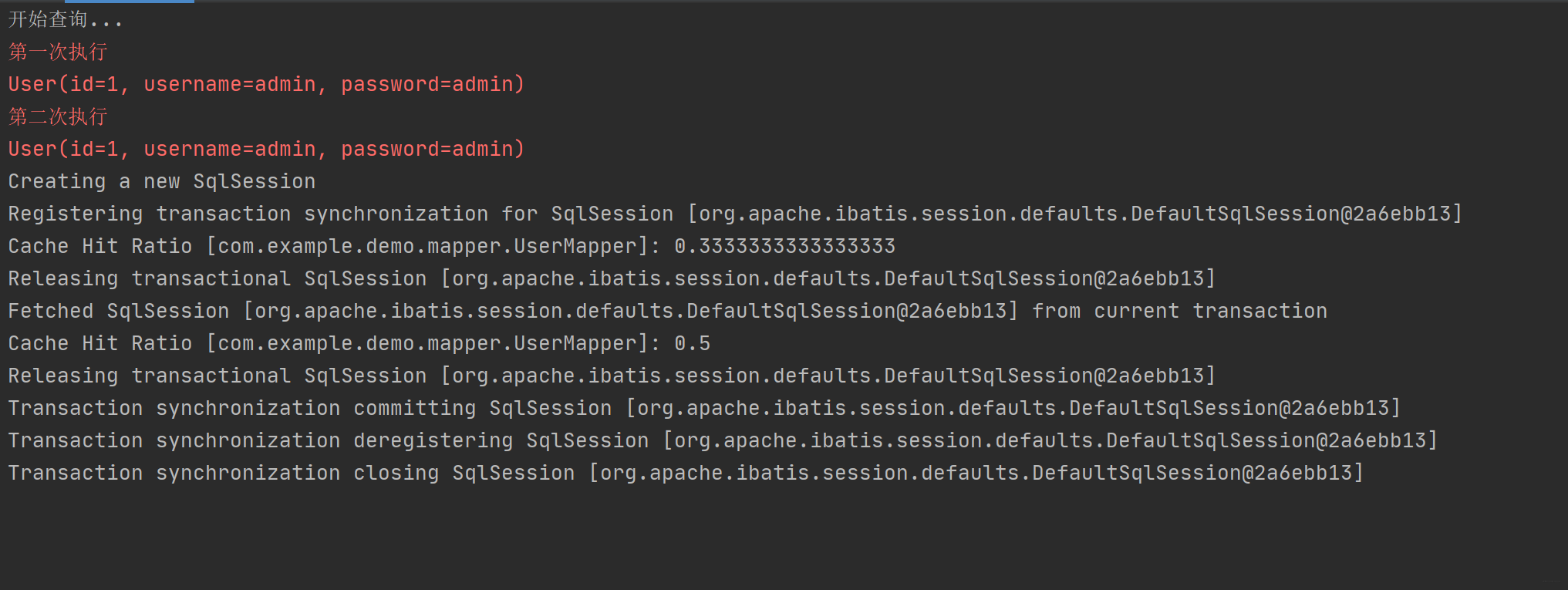The width and height of the screenshot is (1568, 590).
Task: Click the '开始查询...' console line
Action: [65, 19]
